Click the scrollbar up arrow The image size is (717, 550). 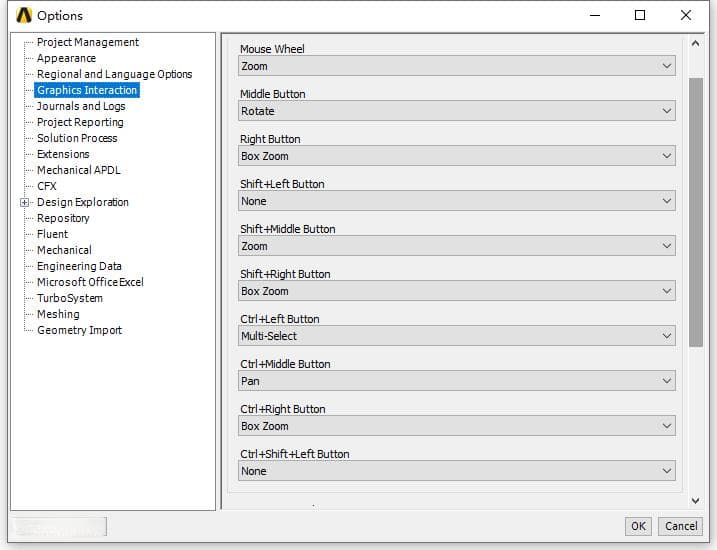click(x=696, y=43)
